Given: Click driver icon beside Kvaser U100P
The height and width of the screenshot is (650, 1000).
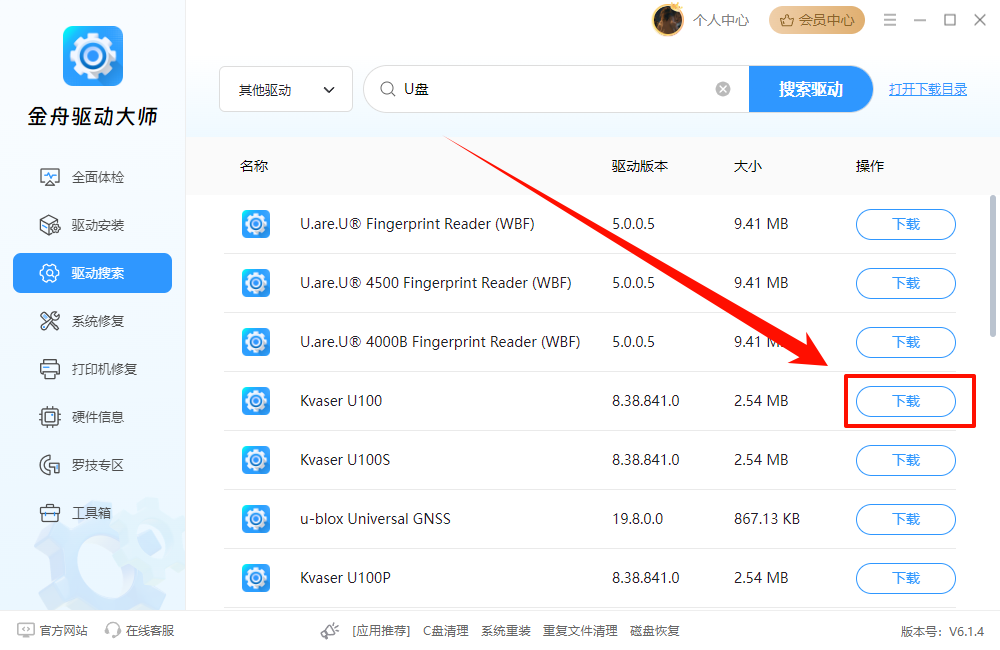Looking at the screenshot, I should 256,578.
